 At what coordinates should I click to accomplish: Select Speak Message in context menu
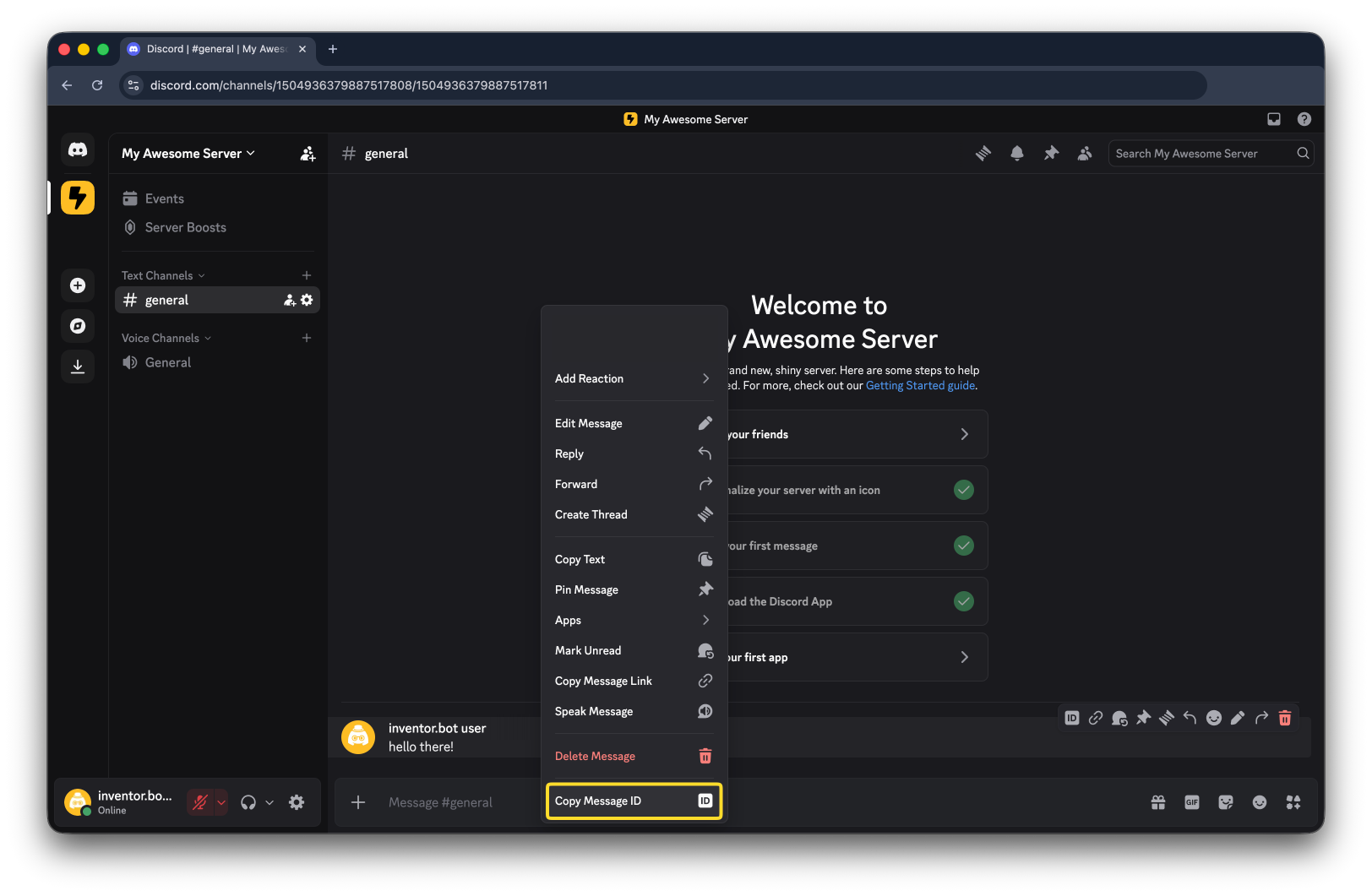(x=634, y=711)
